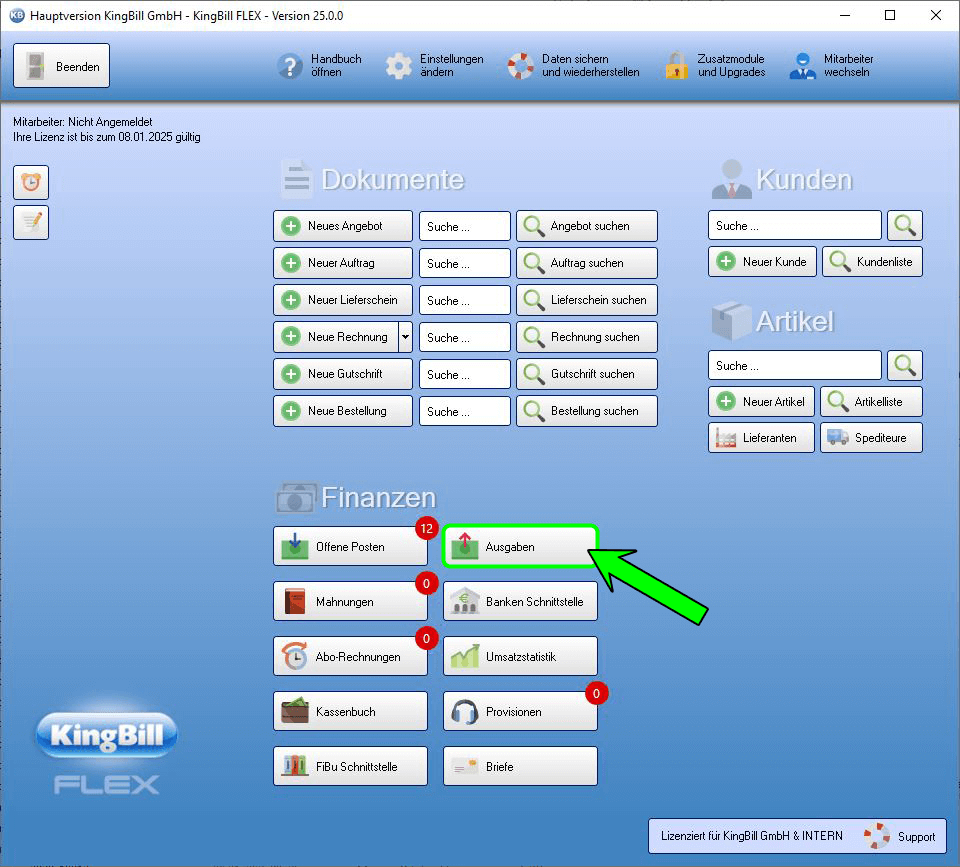Open Kassenbuch
960x867 pixels.
click(x=350, y=711)
